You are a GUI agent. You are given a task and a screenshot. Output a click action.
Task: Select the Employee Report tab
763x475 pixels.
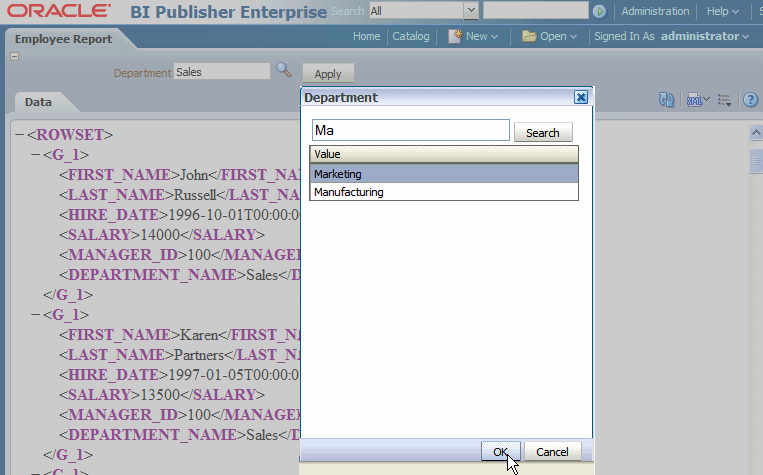point(63,39)
